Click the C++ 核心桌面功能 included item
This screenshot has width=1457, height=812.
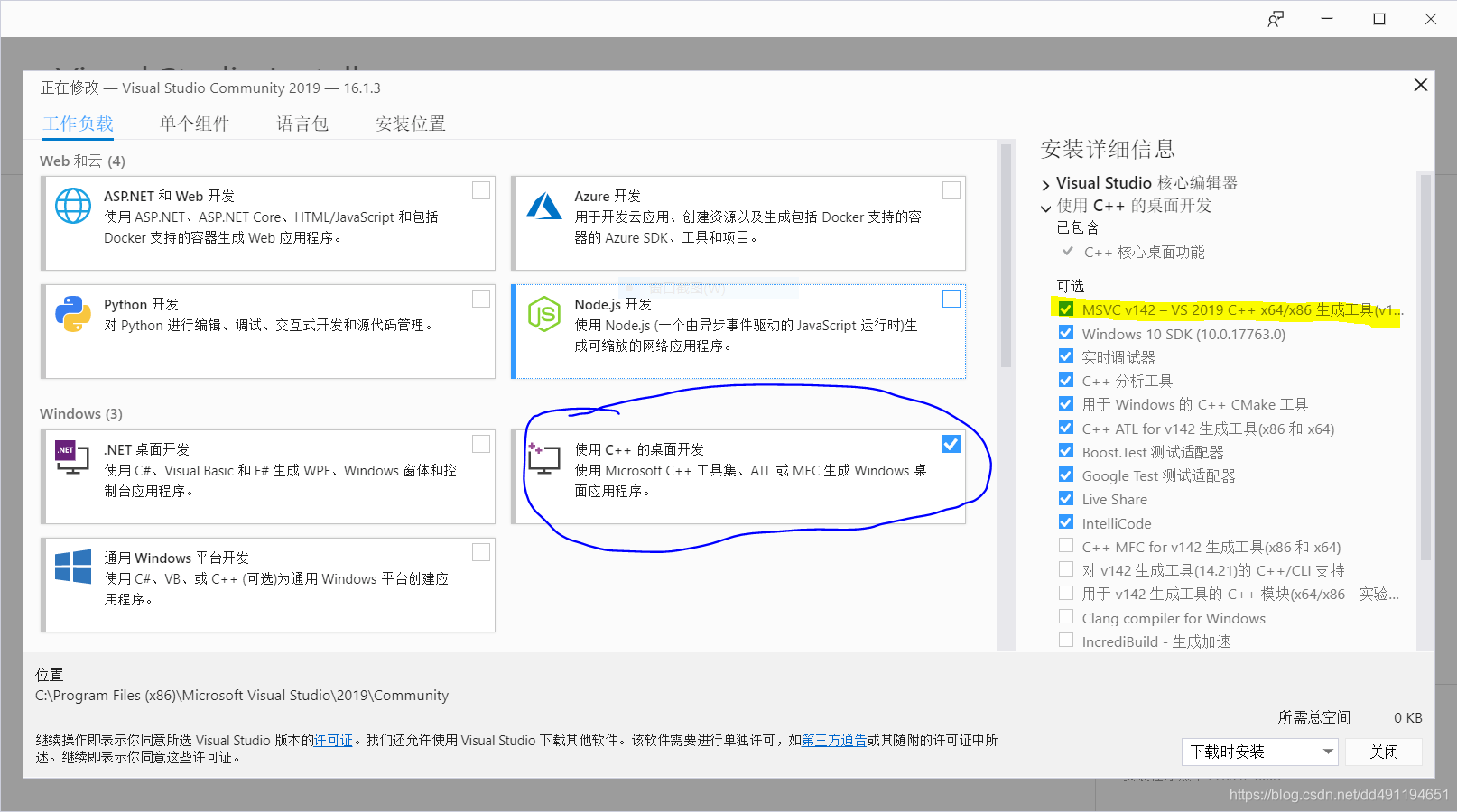(1144, 253)
